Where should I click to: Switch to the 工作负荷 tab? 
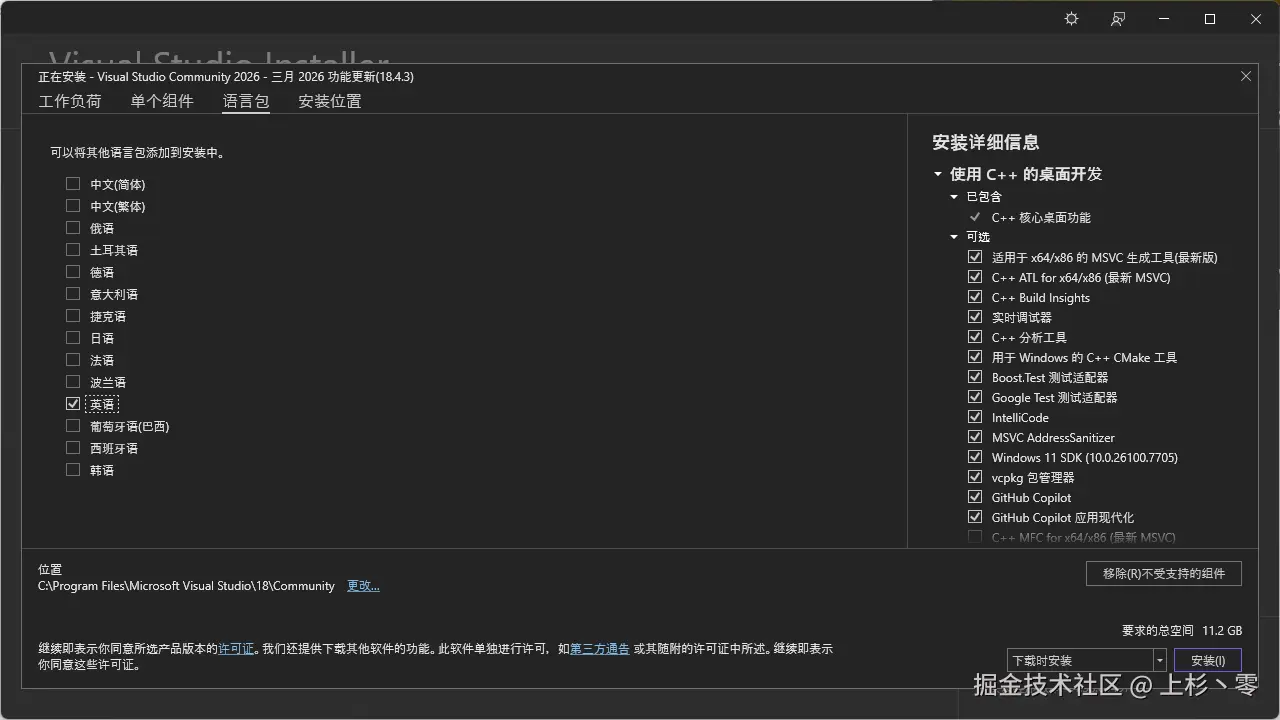click(x=70, y=101)
